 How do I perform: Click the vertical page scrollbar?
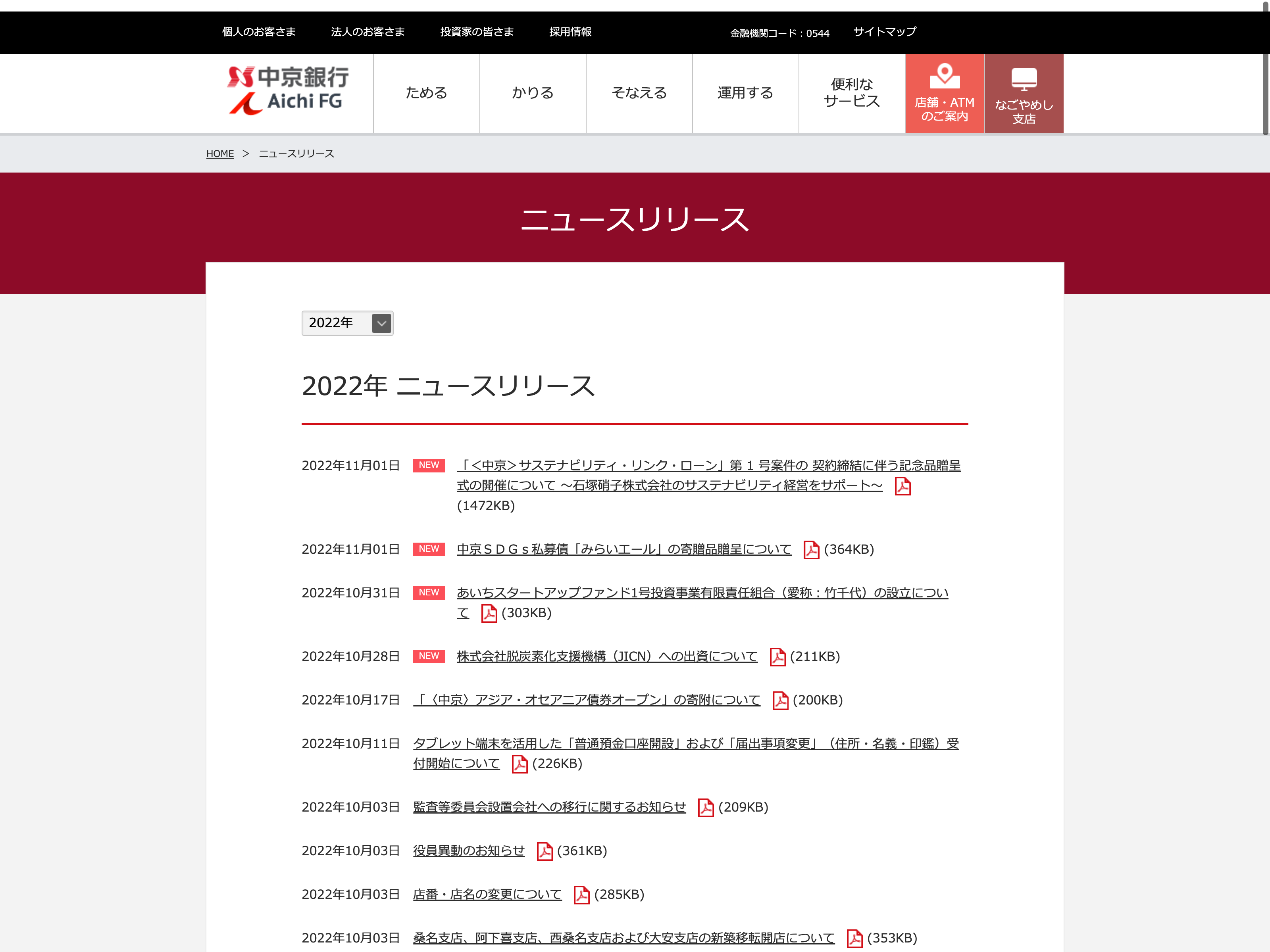pyautogui.click(x=1265, y=95)
